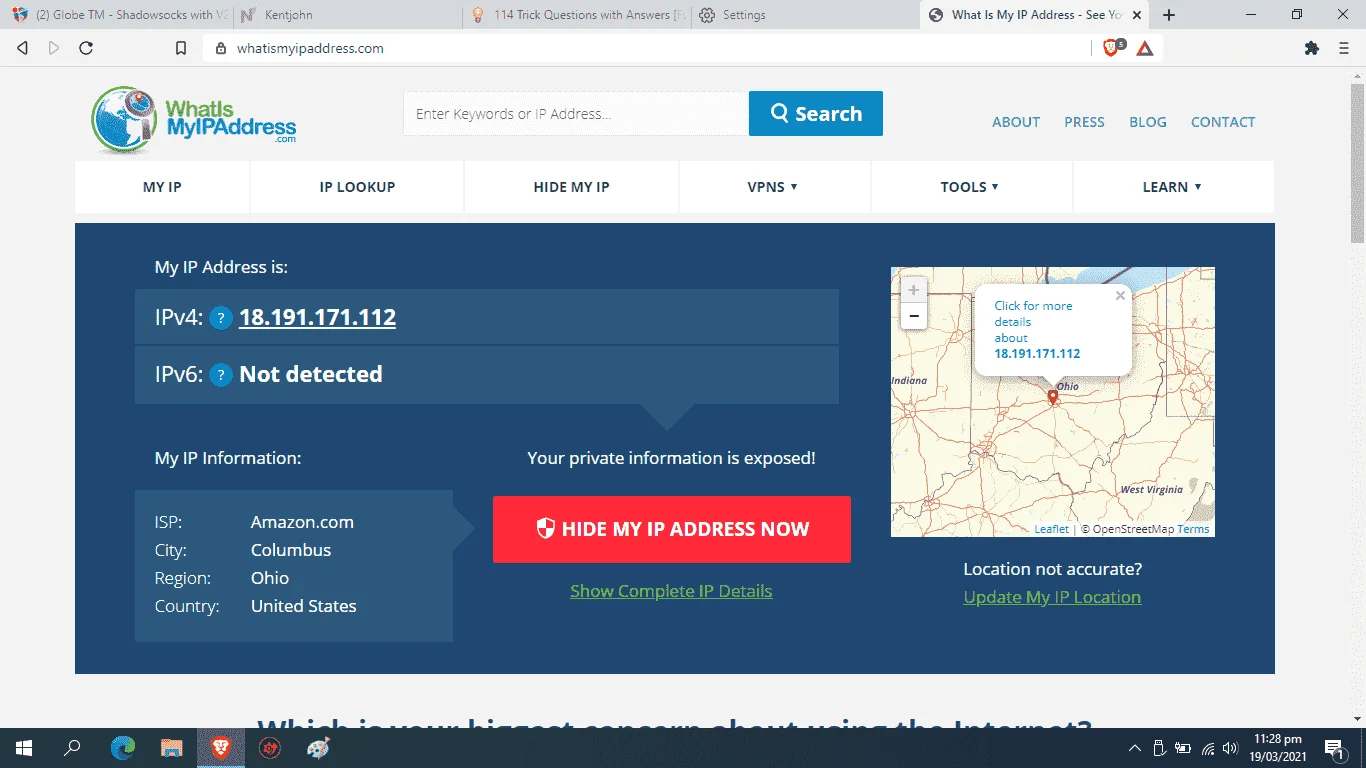Open the paint palette app on the taskbar
The image size is (1366, 768).
pos(318,748)
